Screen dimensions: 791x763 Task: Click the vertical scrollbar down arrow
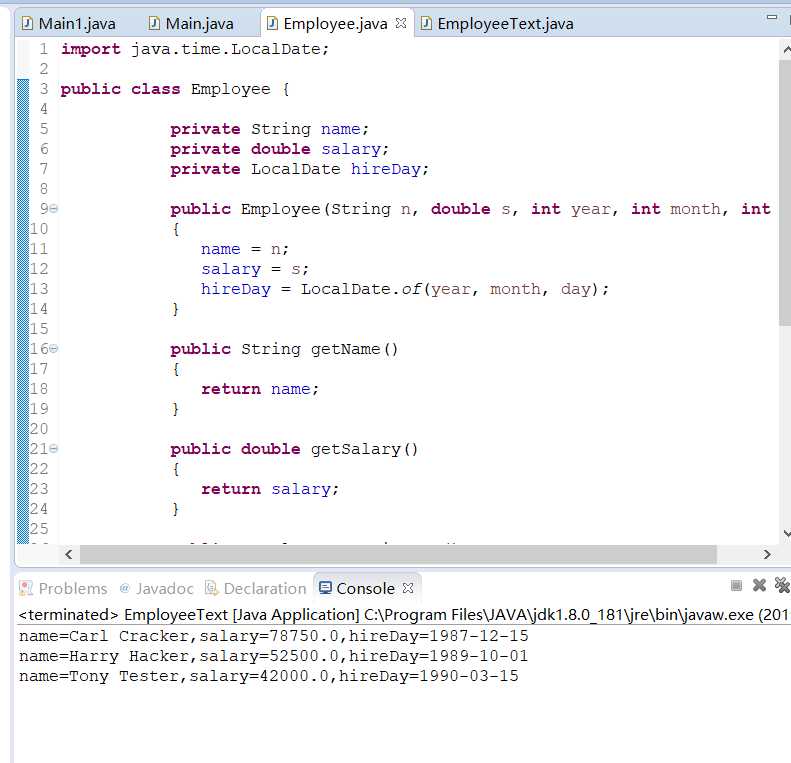(786, 533)
